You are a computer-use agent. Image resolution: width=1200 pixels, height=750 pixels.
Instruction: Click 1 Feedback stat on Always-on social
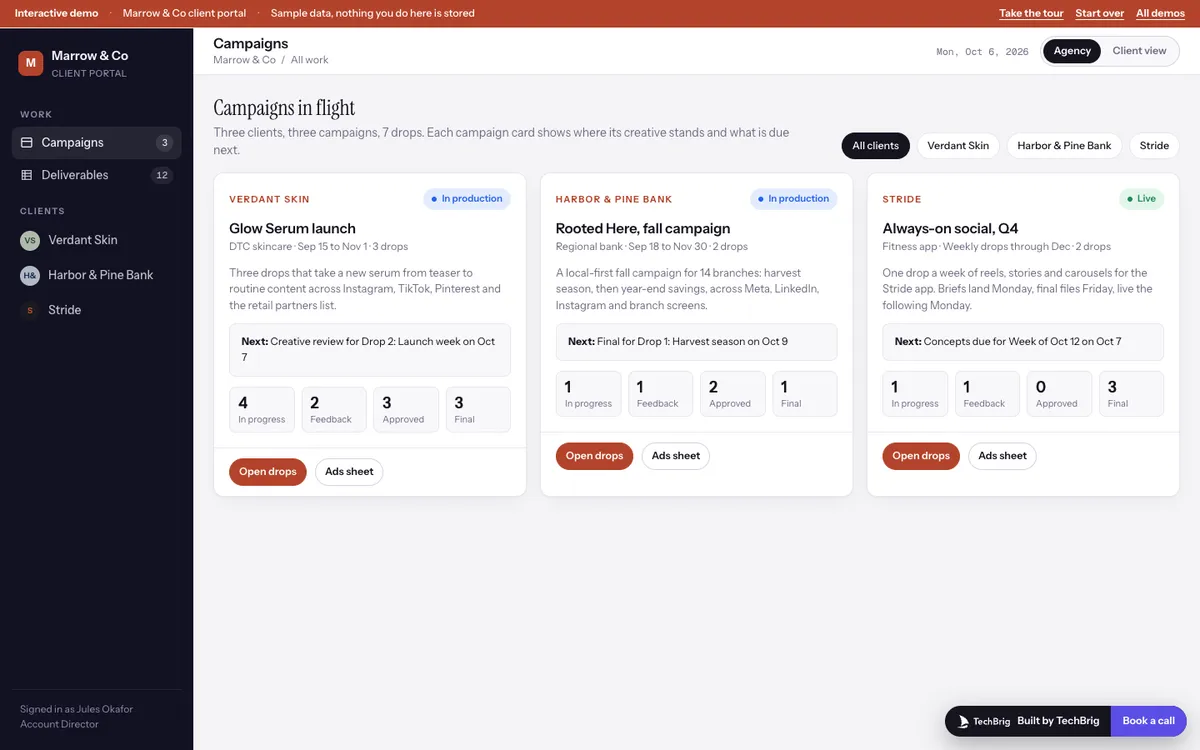(x=987, y=394)
